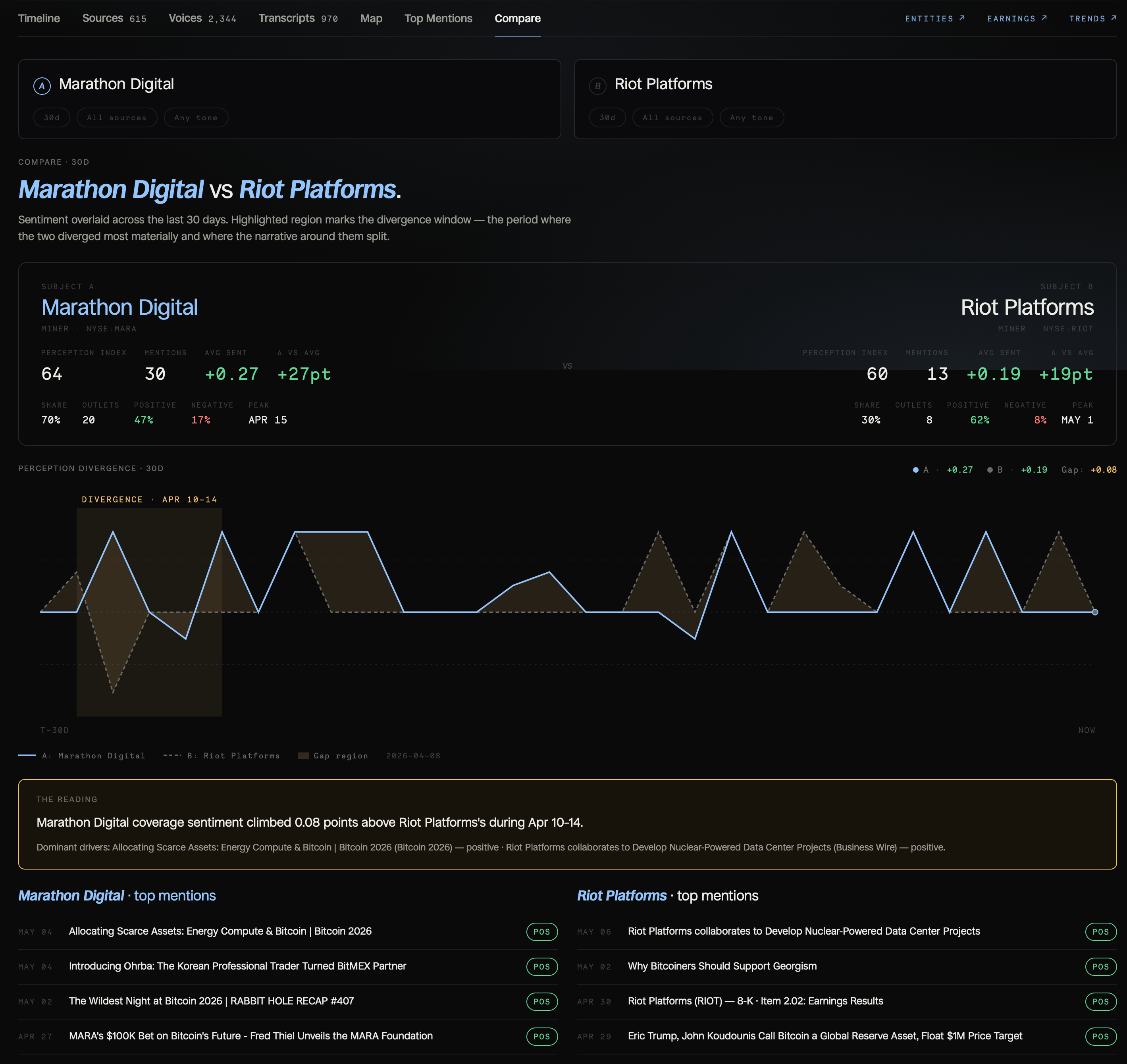Click POS badge on Georgism row
The width and height of the screenshot is (1127, 1064).
click(x=1100, y=966)
